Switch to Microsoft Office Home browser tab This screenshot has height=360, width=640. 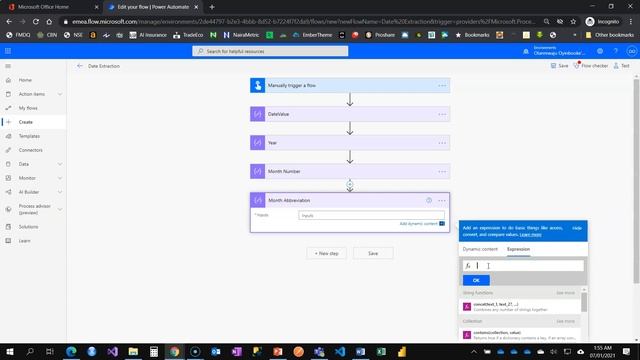tap(52, 7)
